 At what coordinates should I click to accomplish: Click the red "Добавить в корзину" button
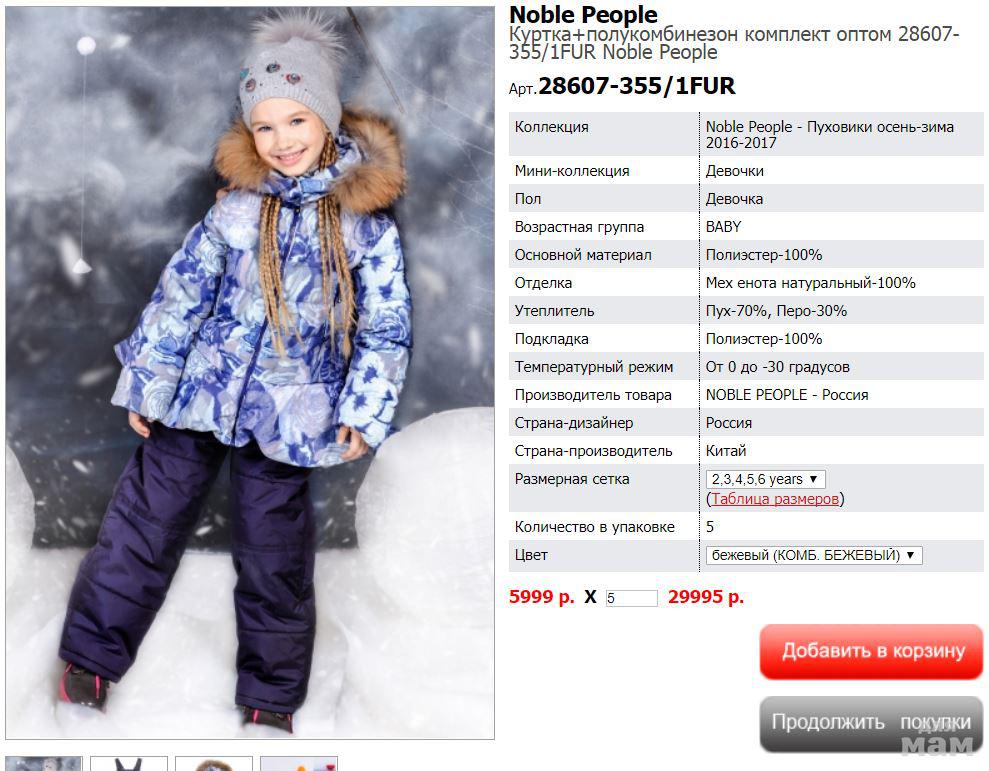coord(872,652)
